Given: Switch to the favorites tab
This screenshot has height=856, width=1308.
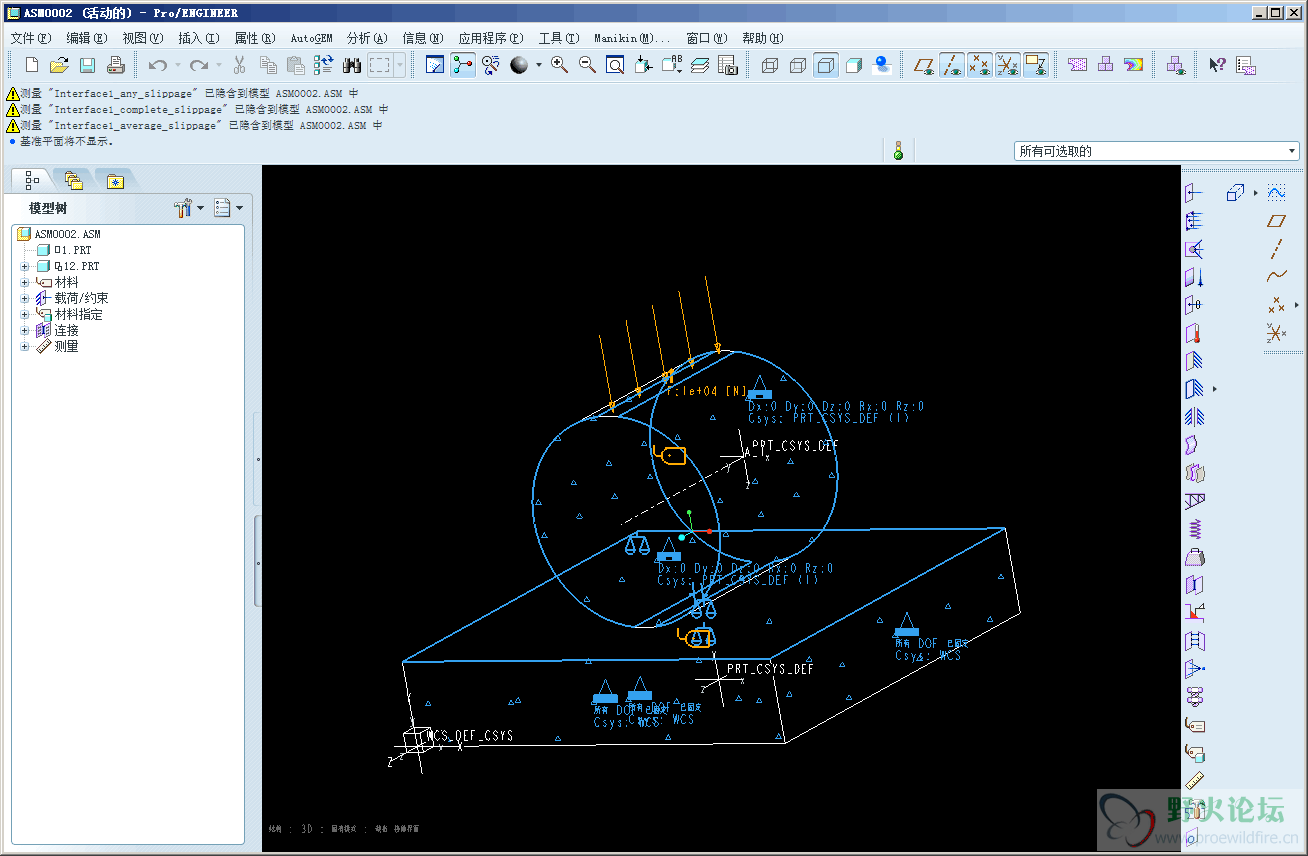Looking at the screenshot, I should (115, 180).
